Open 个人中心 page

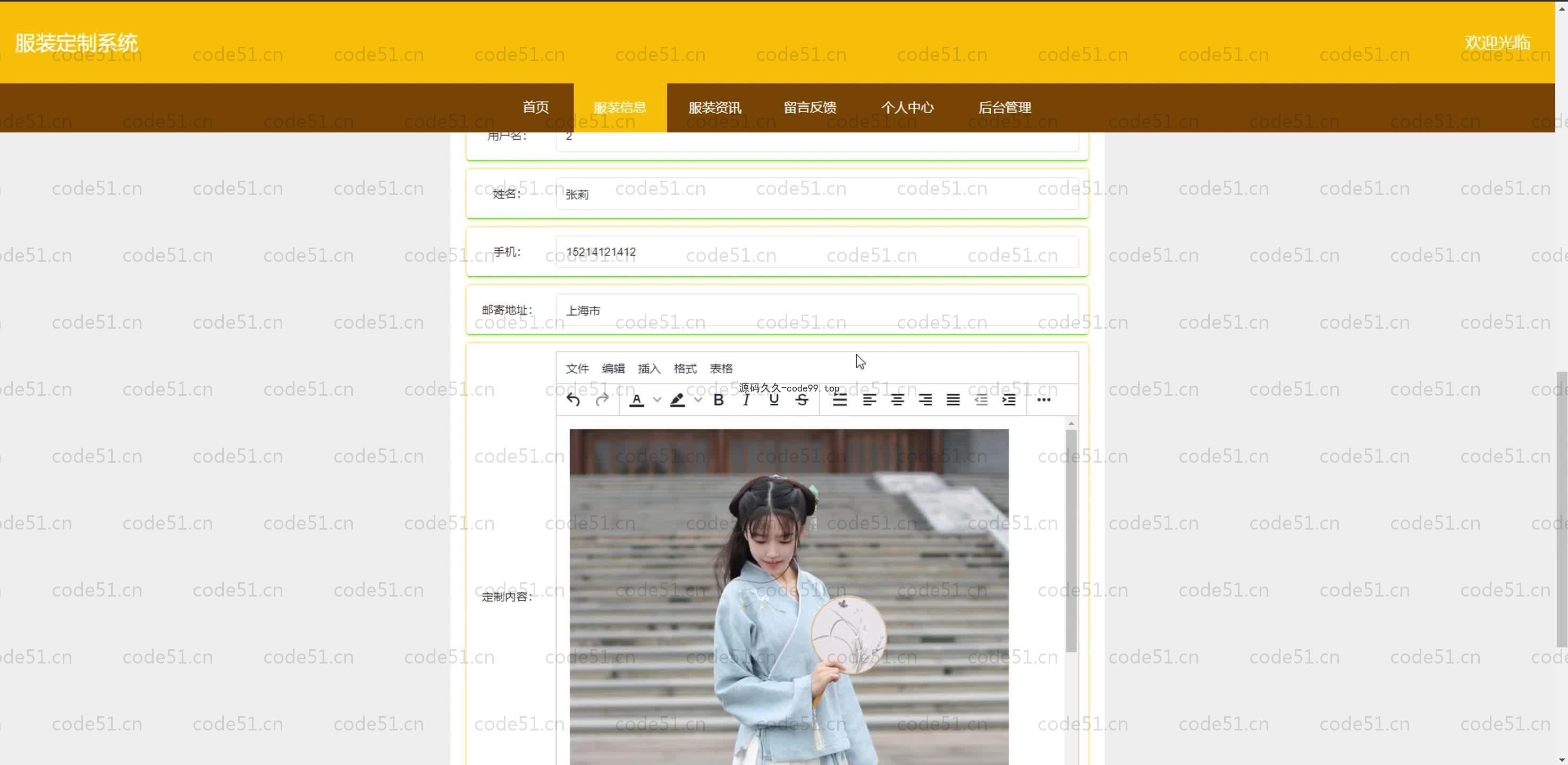[x=907, y=108]
